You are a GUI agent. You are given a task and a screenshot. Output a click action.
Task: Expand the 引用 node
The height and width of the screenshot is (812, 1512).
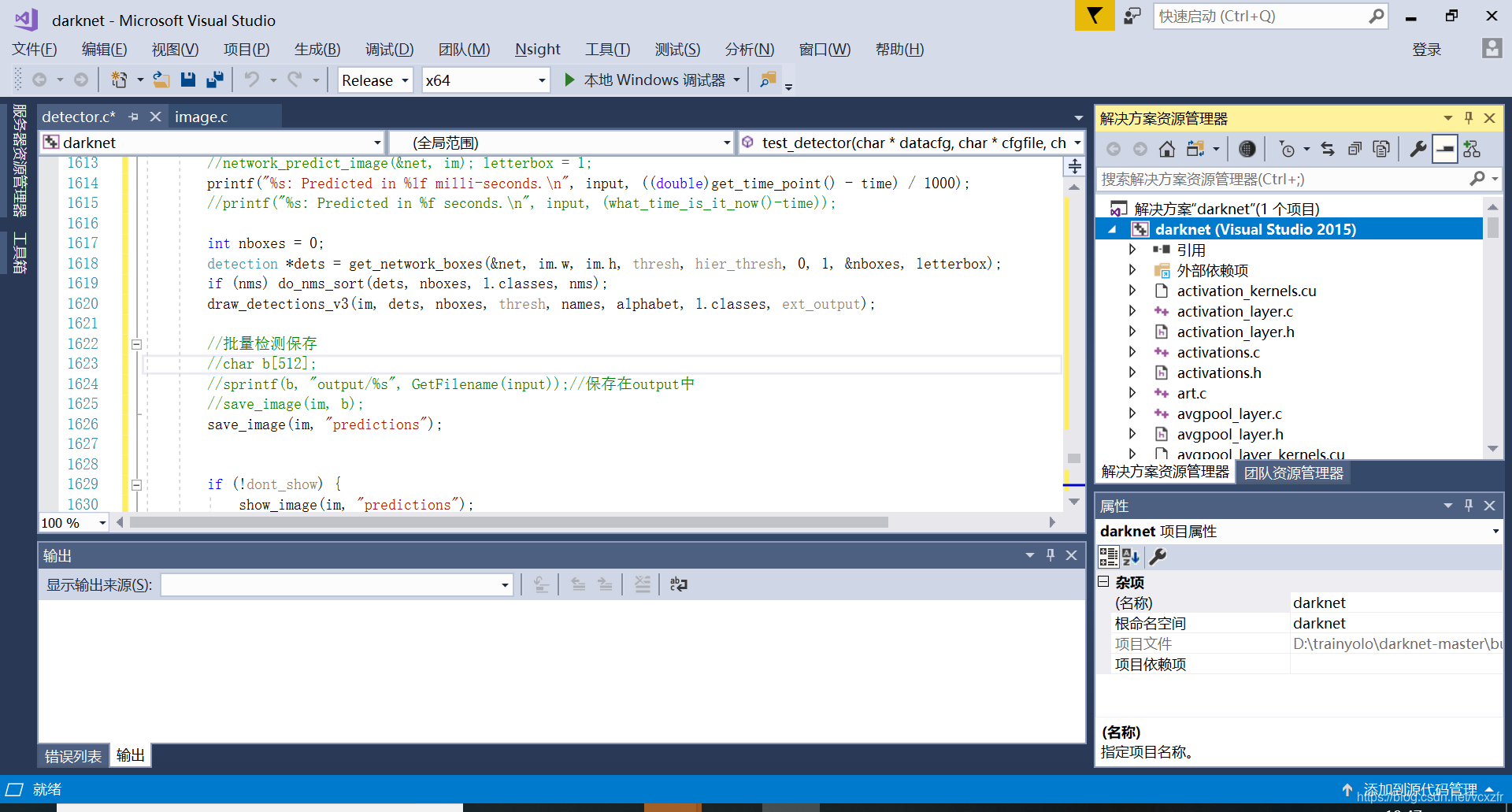1132,250
